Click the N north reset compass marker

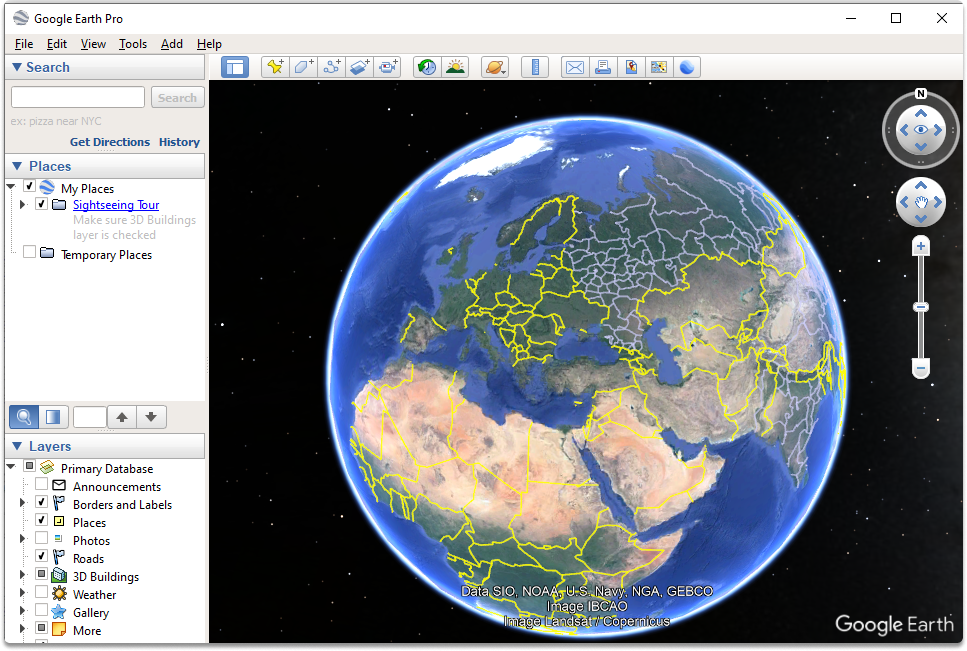pos(921,94)
